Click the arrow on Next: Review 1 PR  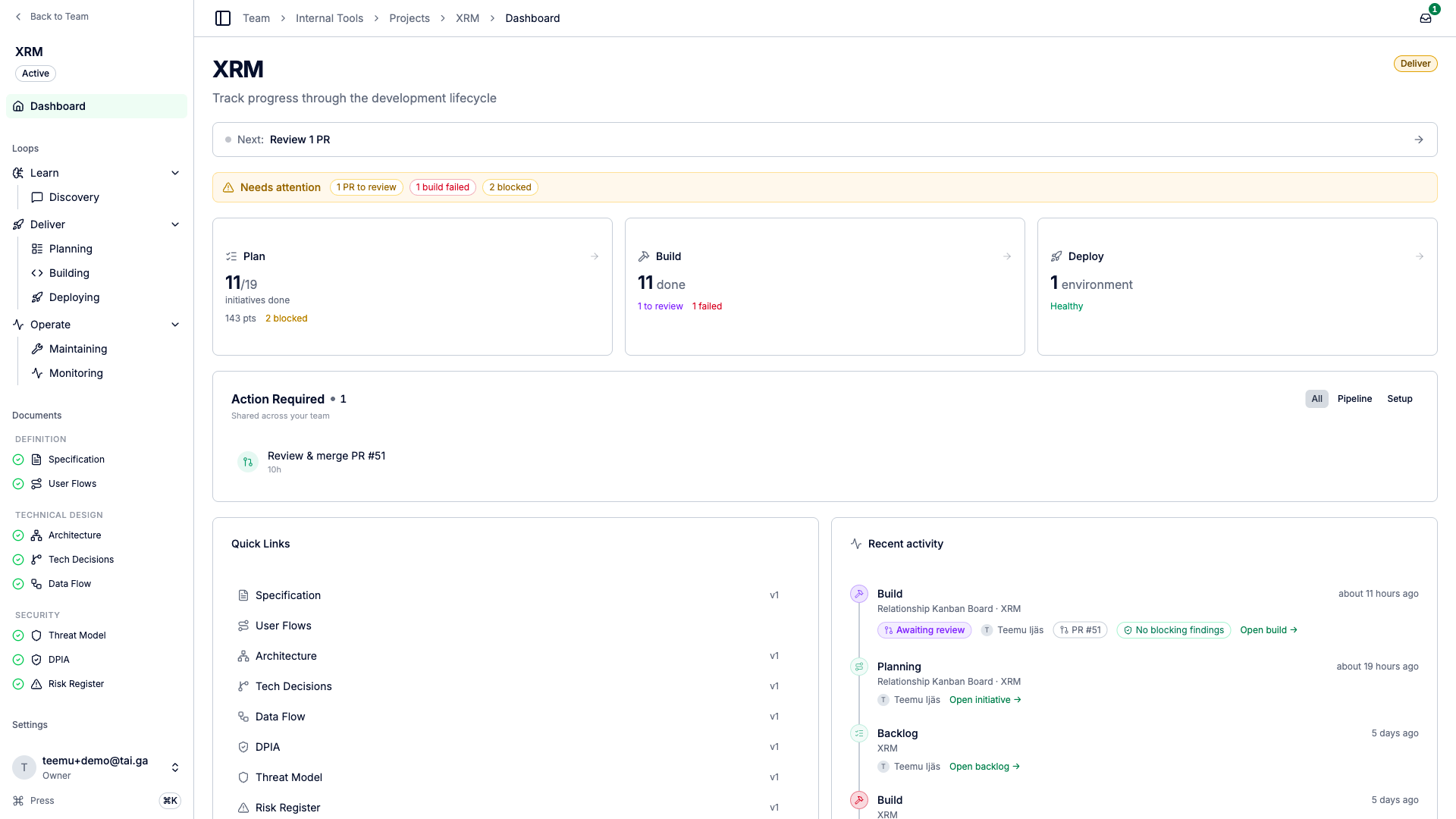tap(1419, 140)
